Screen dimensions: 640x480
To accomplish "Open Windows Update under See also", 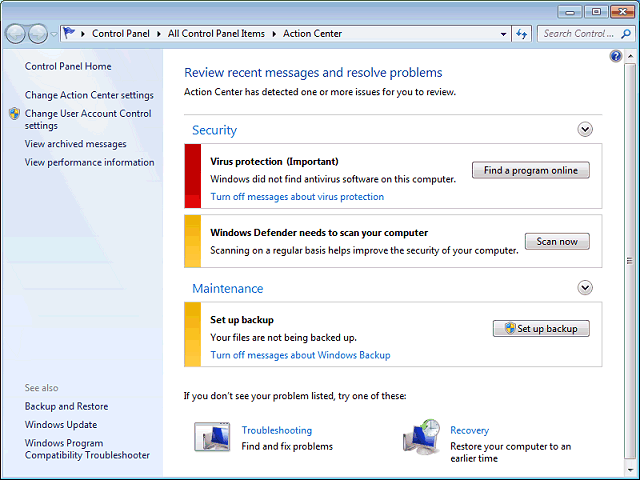I will coord(61,424).
